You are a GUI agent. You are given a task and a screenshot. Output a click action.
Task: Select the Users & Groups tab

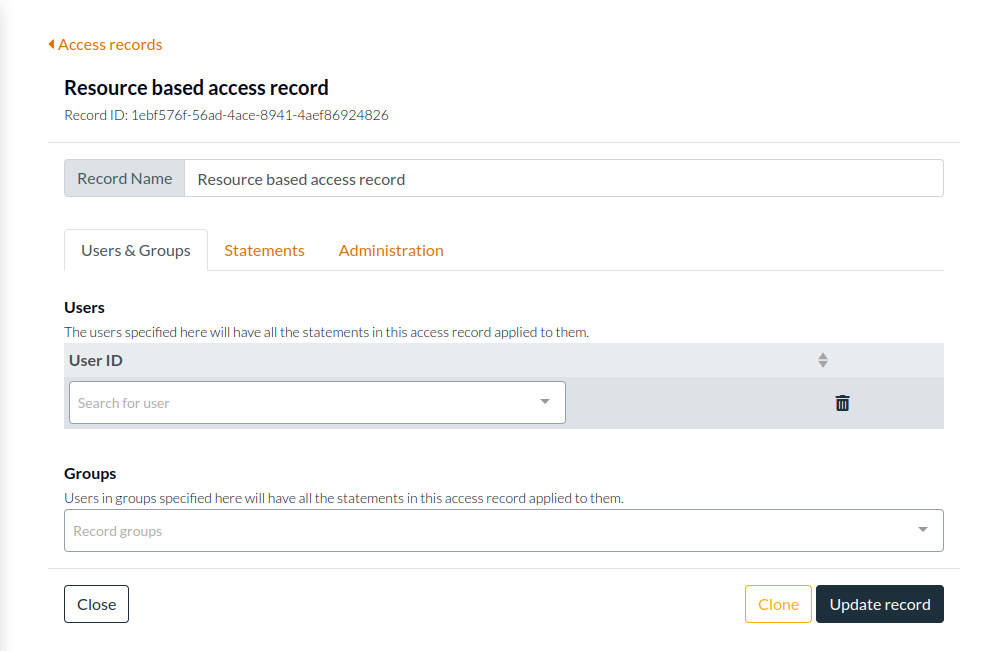click(135, 250)
